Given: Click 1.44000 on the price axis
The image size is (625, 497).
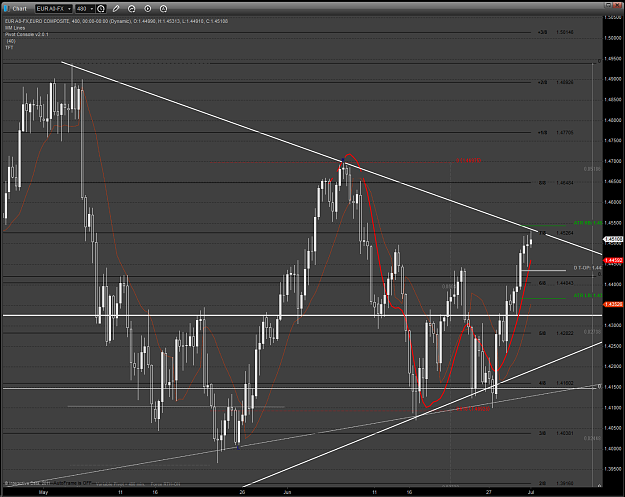Looking at the screenshot, I should point(613,284).
